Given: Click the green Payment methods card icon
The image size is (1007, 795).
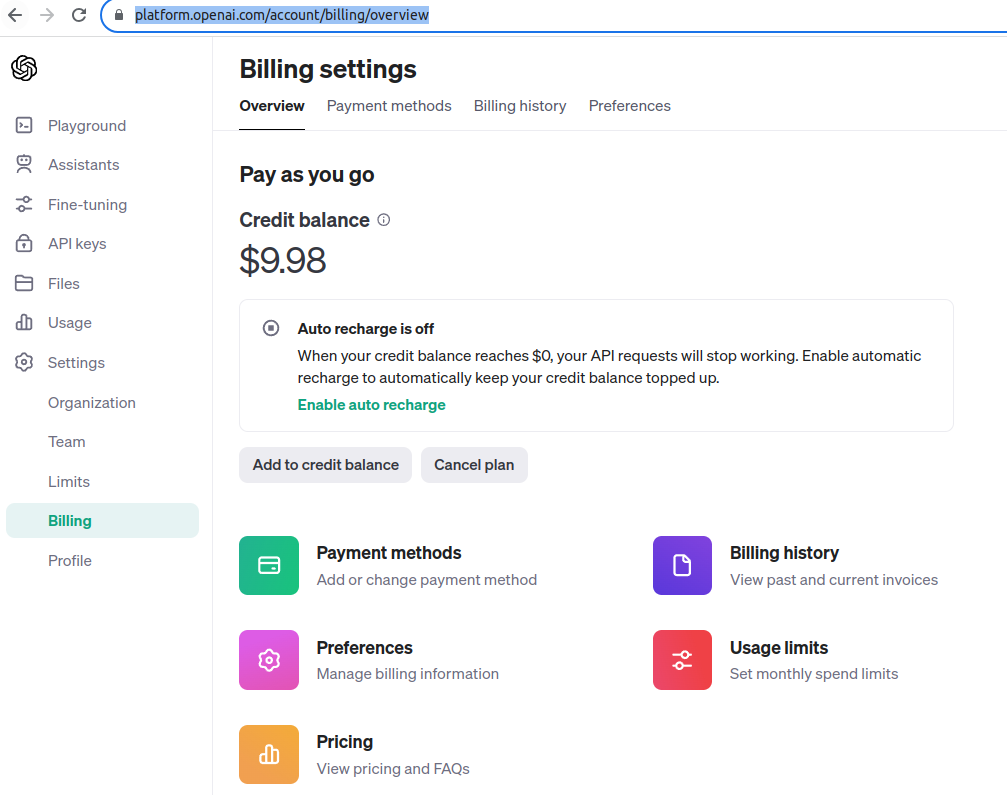Looking at the screenshot, I should pos(269,565).
